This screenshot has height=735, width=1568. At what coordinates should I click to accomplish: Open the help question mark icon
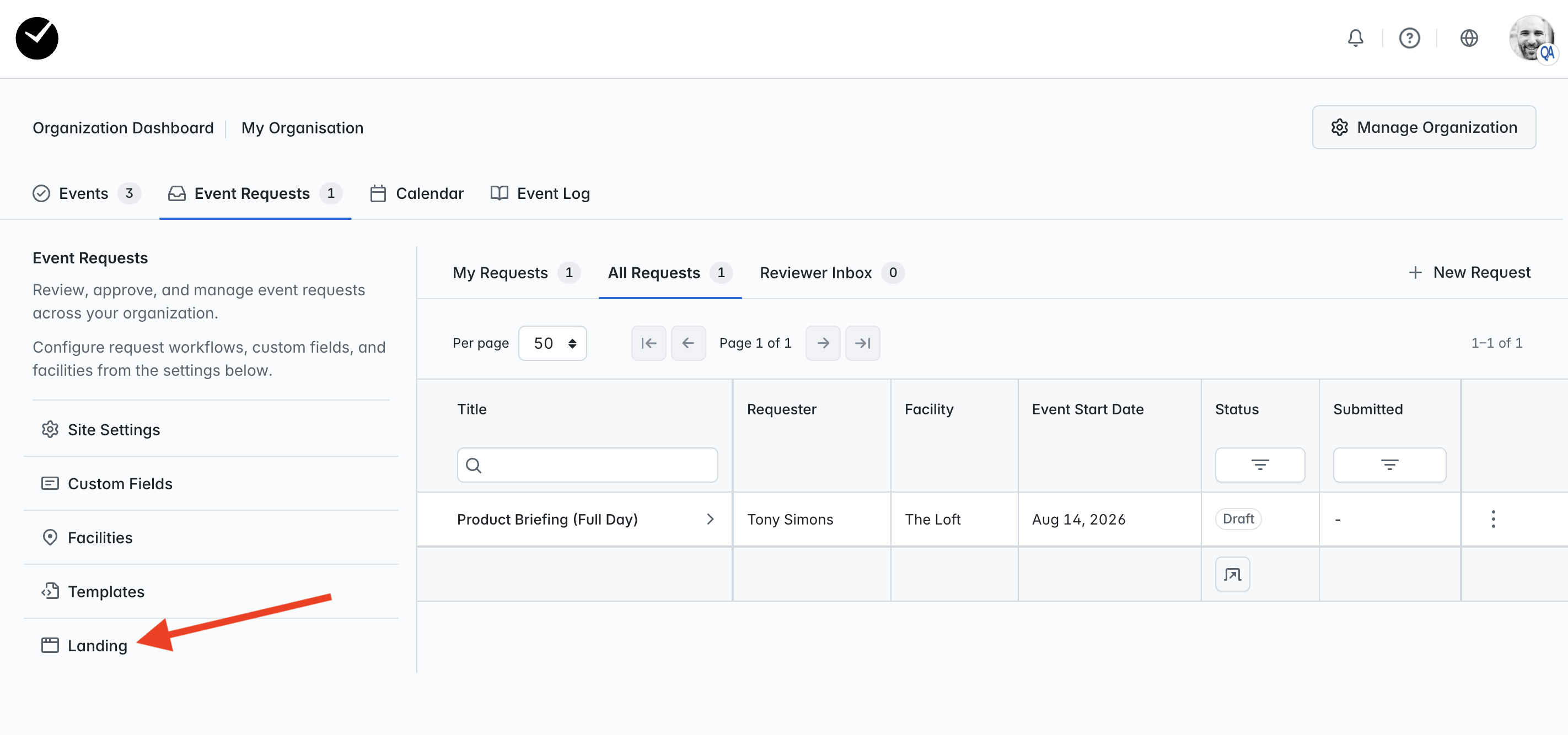click(1409, 39)
